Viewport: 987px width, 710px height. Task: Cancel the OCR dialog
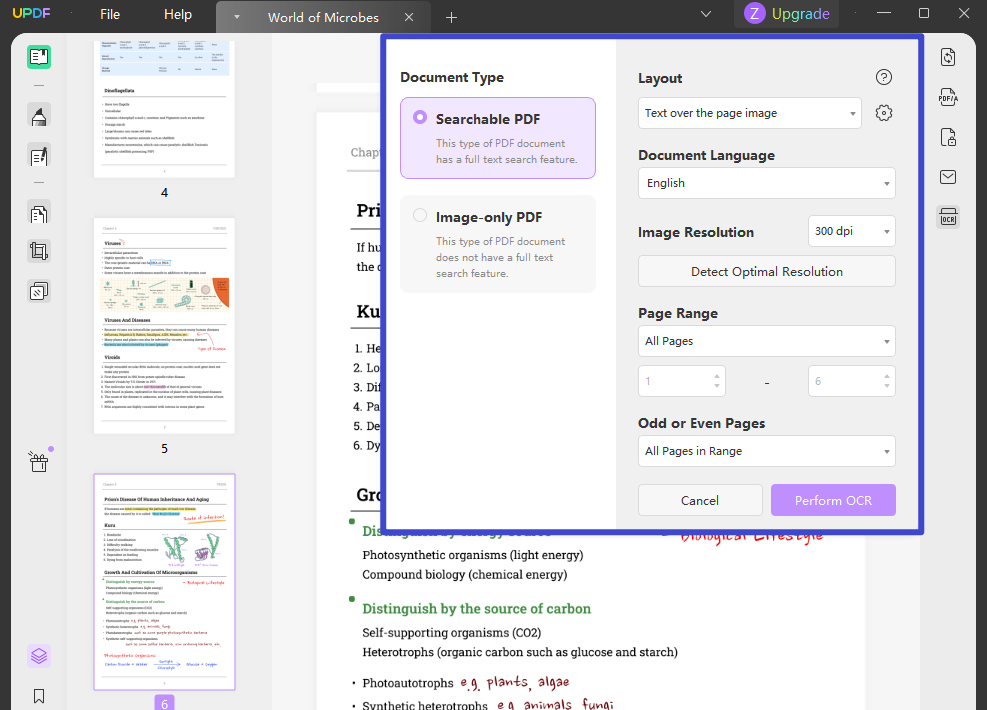[x=700, y=500]
